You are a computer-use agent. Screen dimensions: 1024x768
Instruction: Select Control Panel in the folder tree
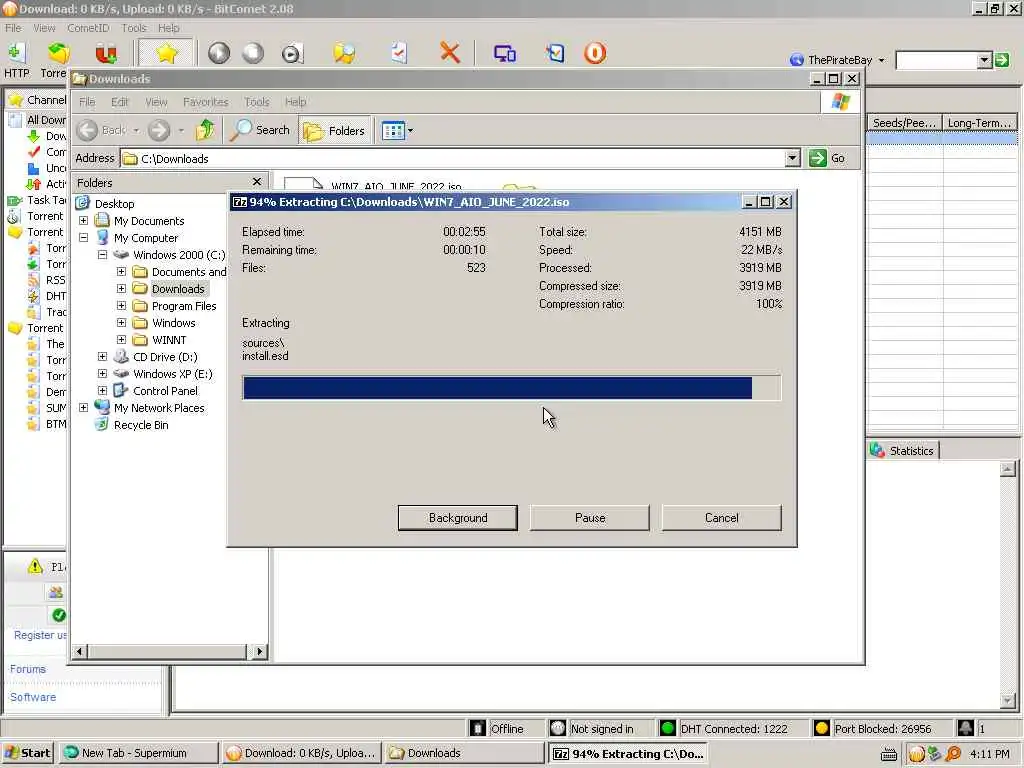point(165,391)
